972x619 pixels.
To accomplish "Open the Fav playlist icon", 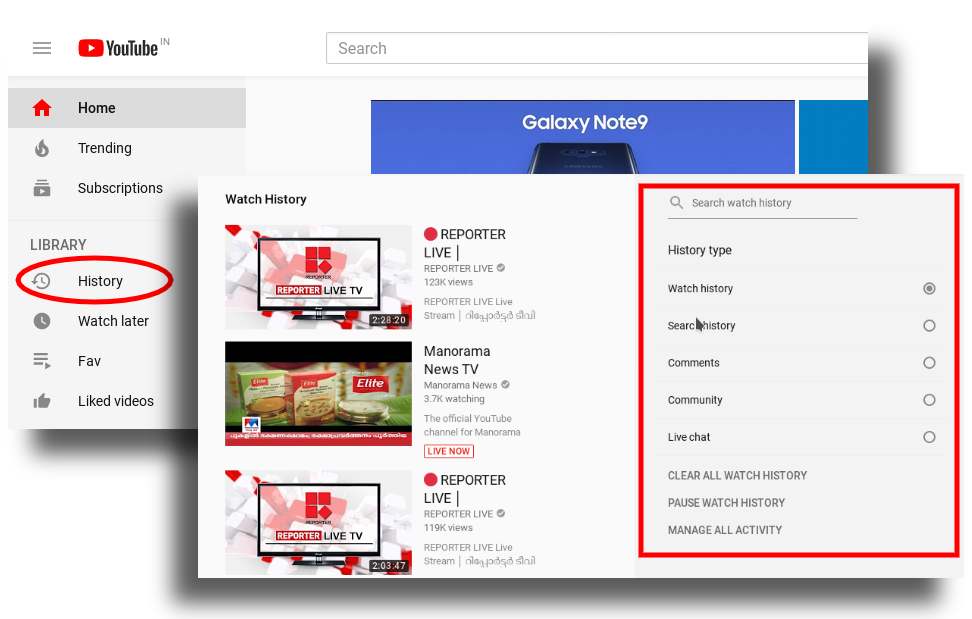I will click(x=41, y=361).
